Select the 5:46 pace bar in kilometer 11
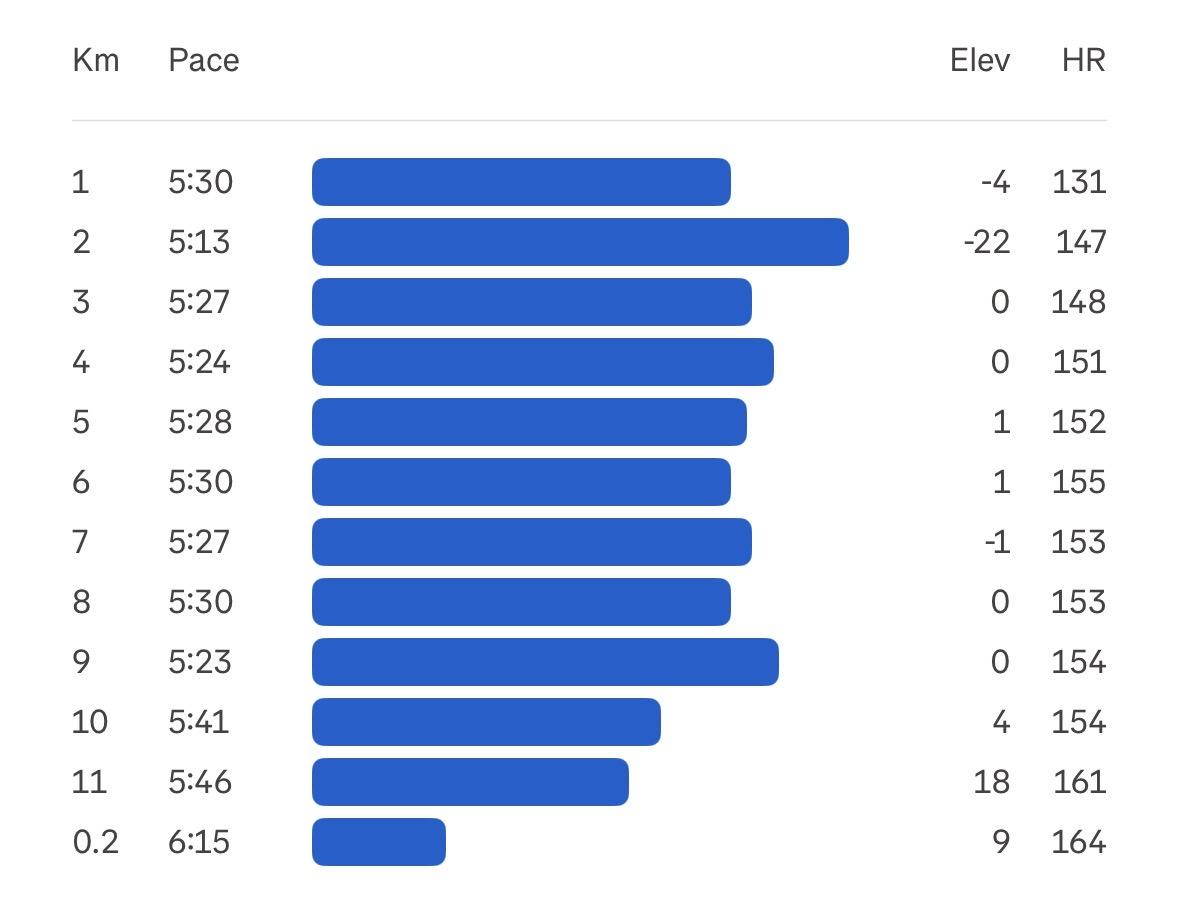1179x907 pixels. click(470, 782)
